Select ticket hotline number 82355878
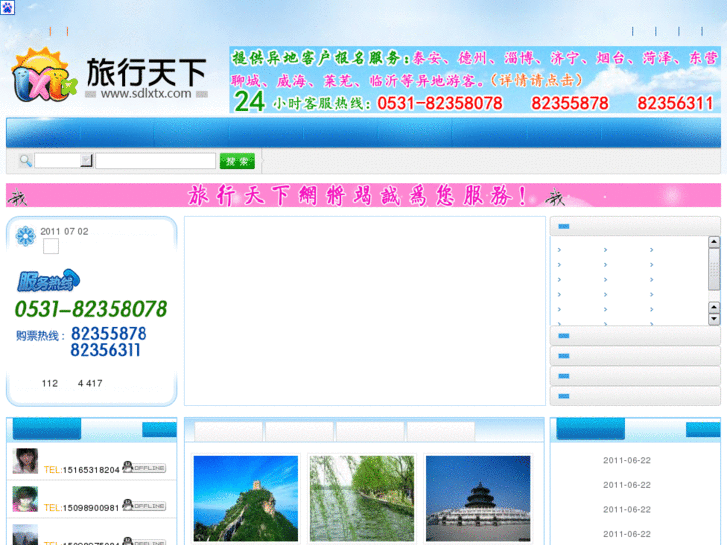 pos(108,333)
